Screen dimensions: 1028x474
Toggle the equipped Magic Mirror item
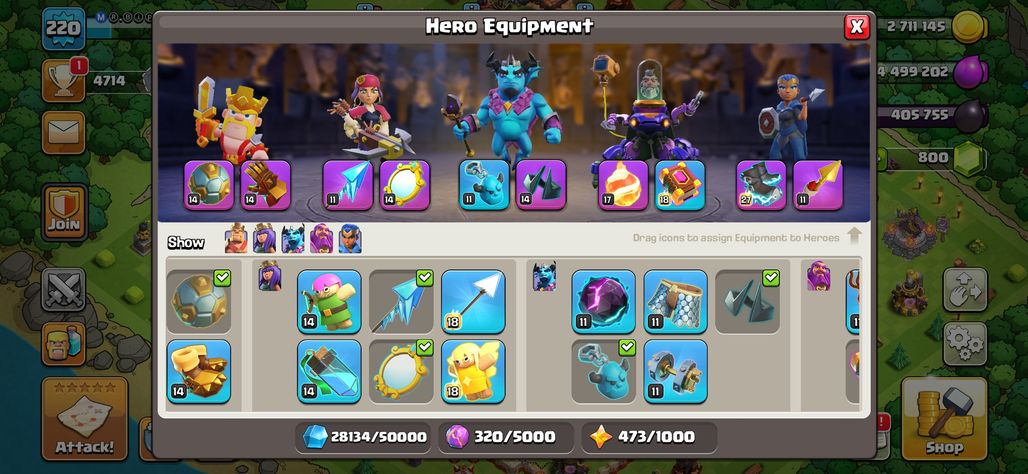[401, 371]
